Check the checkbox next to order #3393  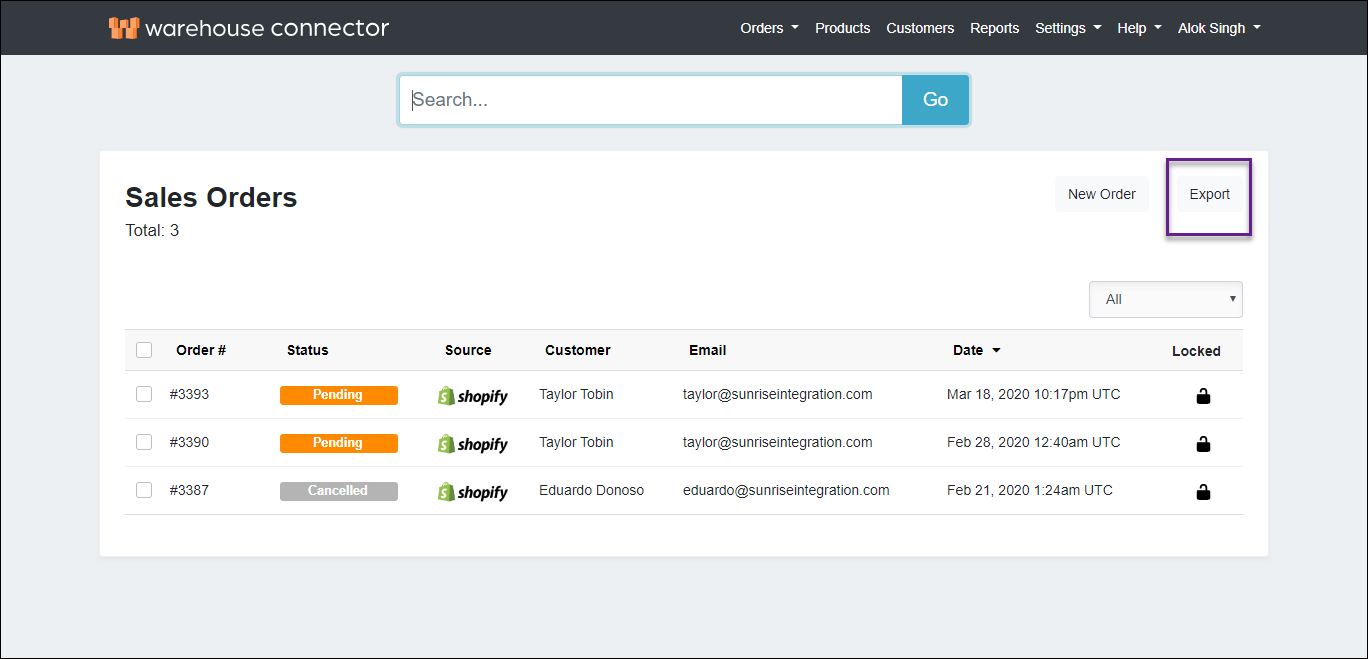pyautogui.click(x=143, y=394)
